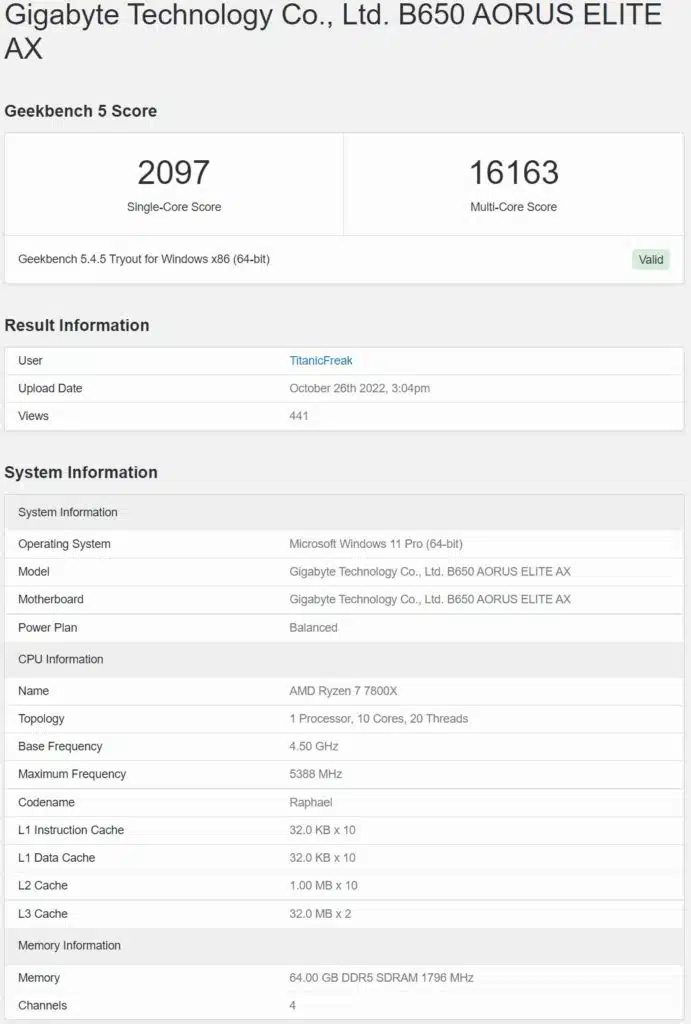This screenshot has height=1024, width=691.
Task: Click the Power Plan row label
Action: [x=48, y=628]
